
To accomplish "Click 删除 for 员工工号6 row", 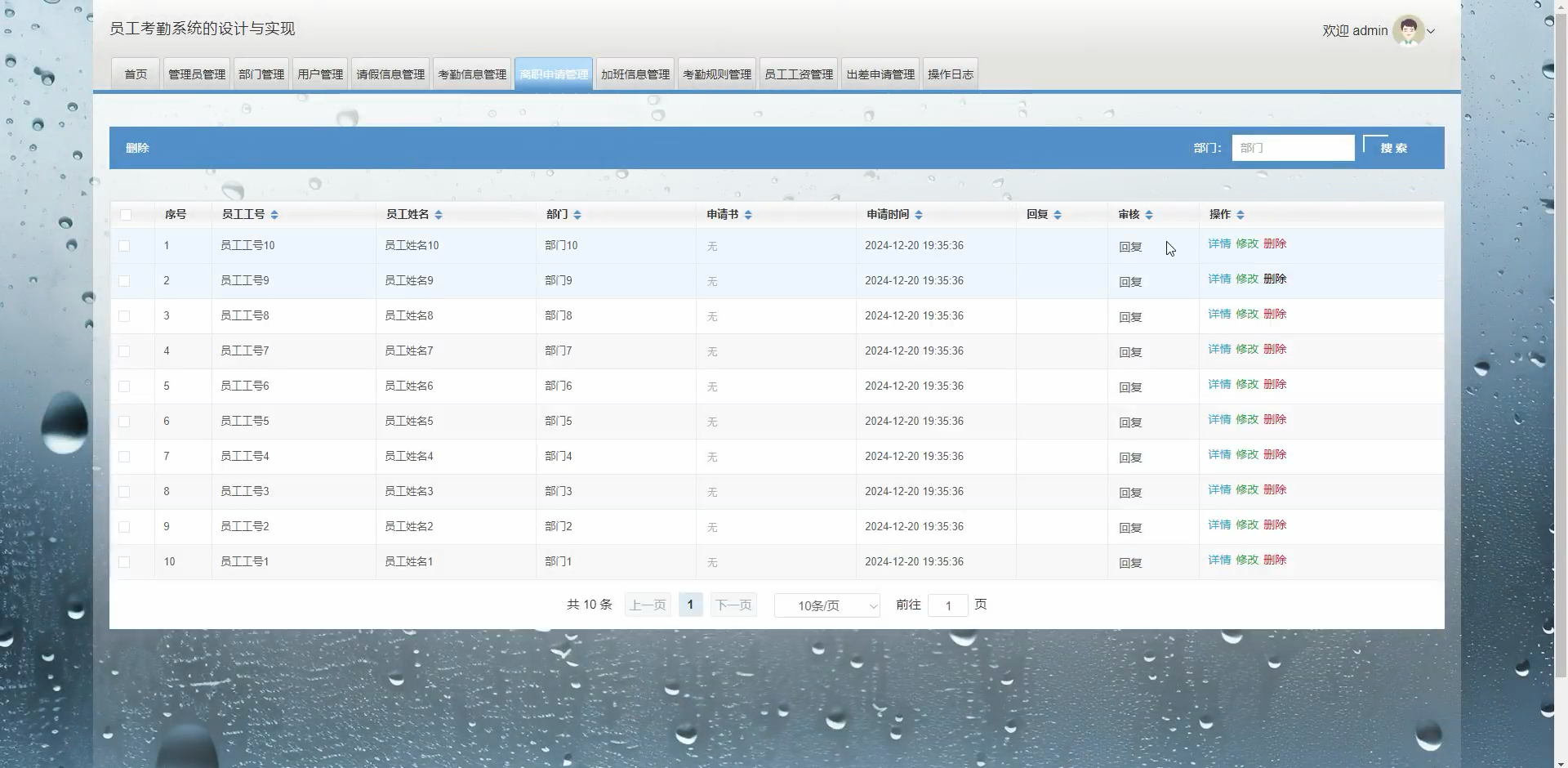I will pyautogui.click(x=1275, y=384).
